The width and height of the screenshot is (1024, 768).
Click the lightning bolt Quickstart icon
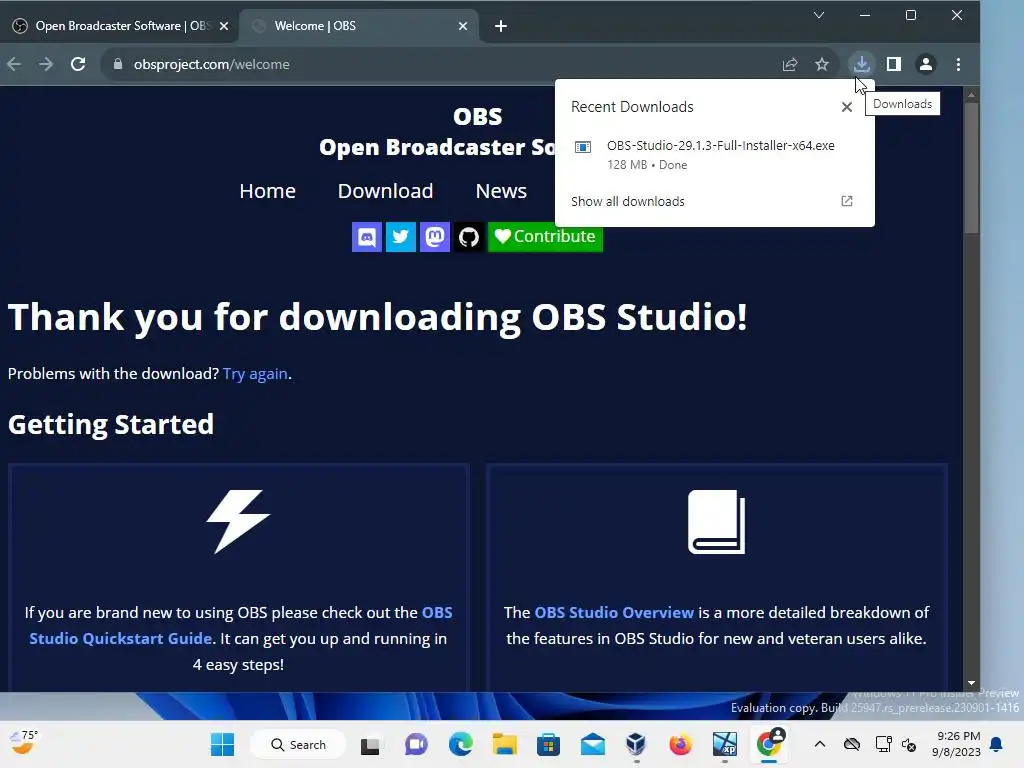238,521
